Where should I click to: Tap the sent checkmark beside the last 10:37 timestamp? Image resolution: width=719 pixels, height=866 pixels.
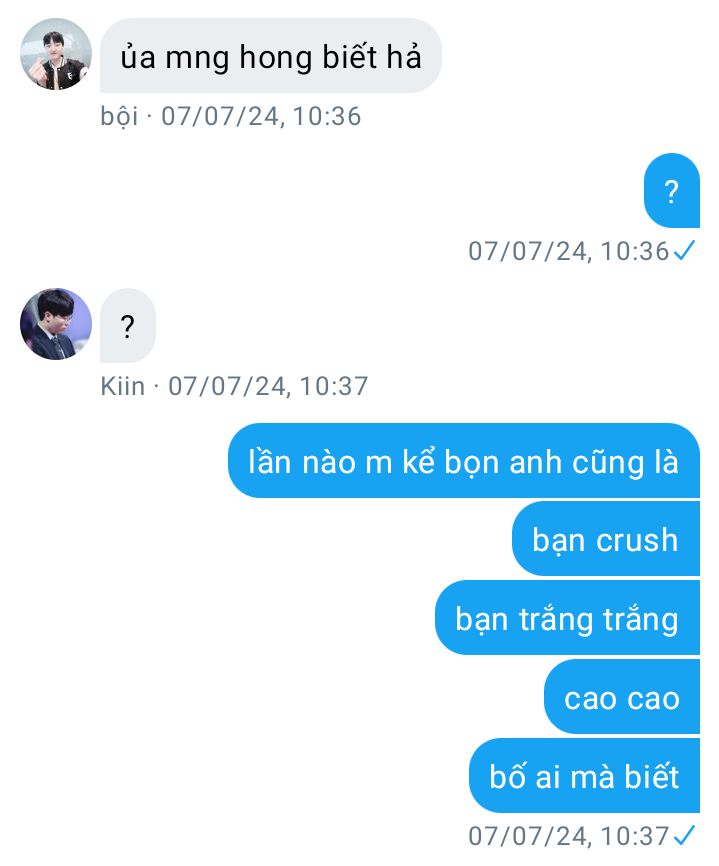pyautogui.click(x=685, y=836)
